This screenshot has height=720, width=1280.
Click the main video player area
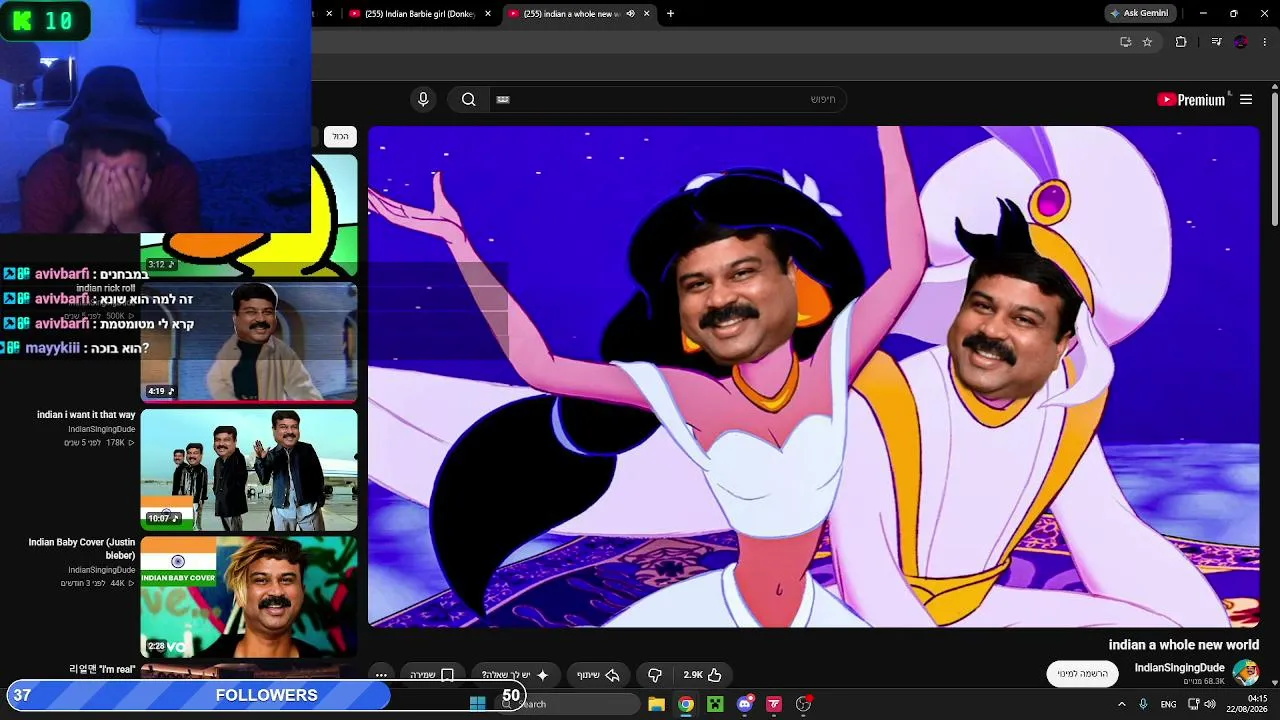coord(813,376)
